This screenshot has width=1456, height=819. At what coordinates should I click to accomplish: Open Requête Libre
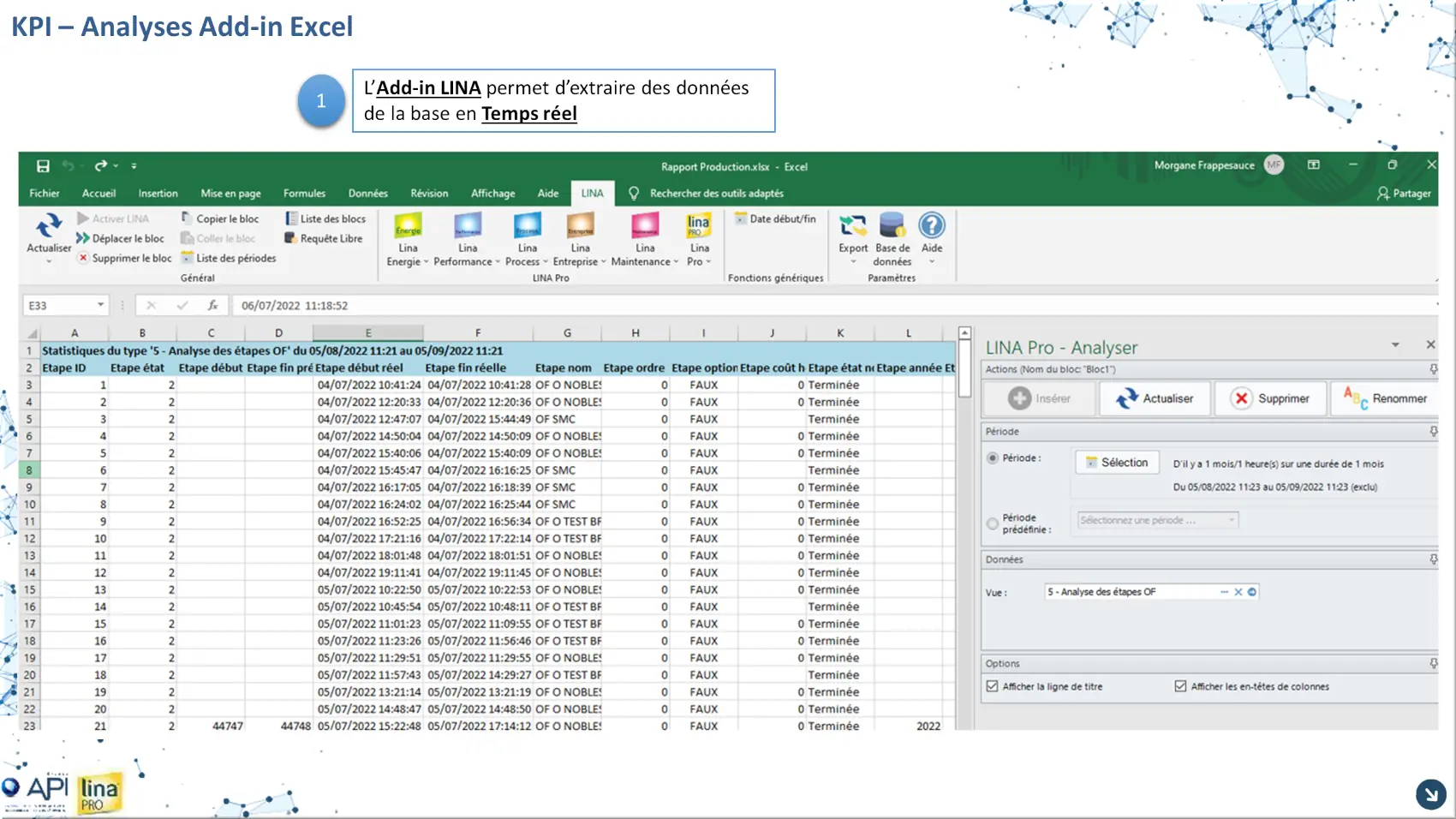coord(324,238)
